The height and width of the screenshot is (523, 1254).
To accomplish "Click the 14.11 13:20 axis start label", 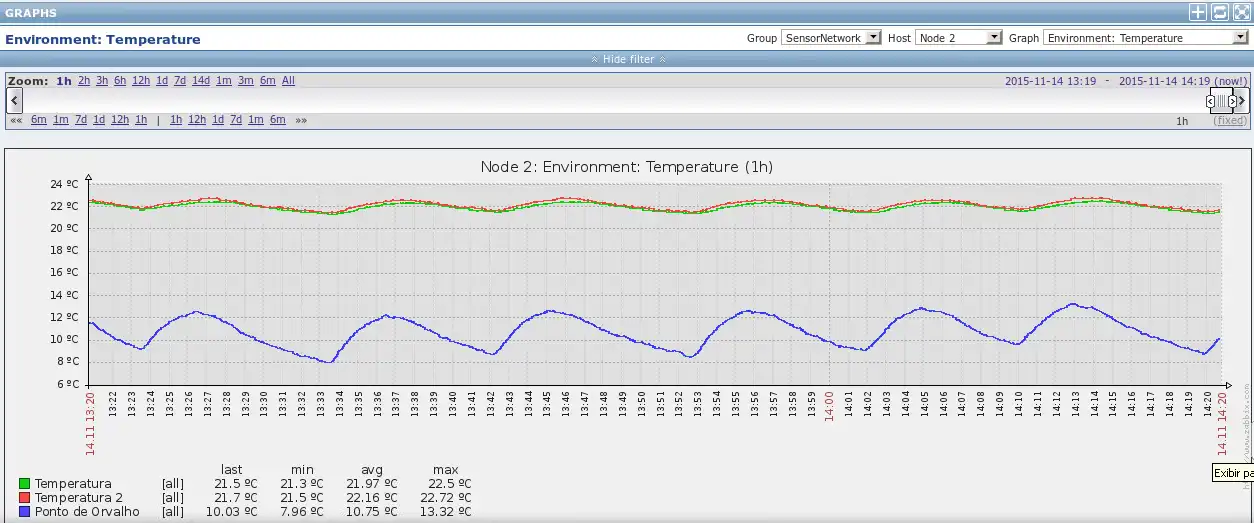I will coord(90,424).
